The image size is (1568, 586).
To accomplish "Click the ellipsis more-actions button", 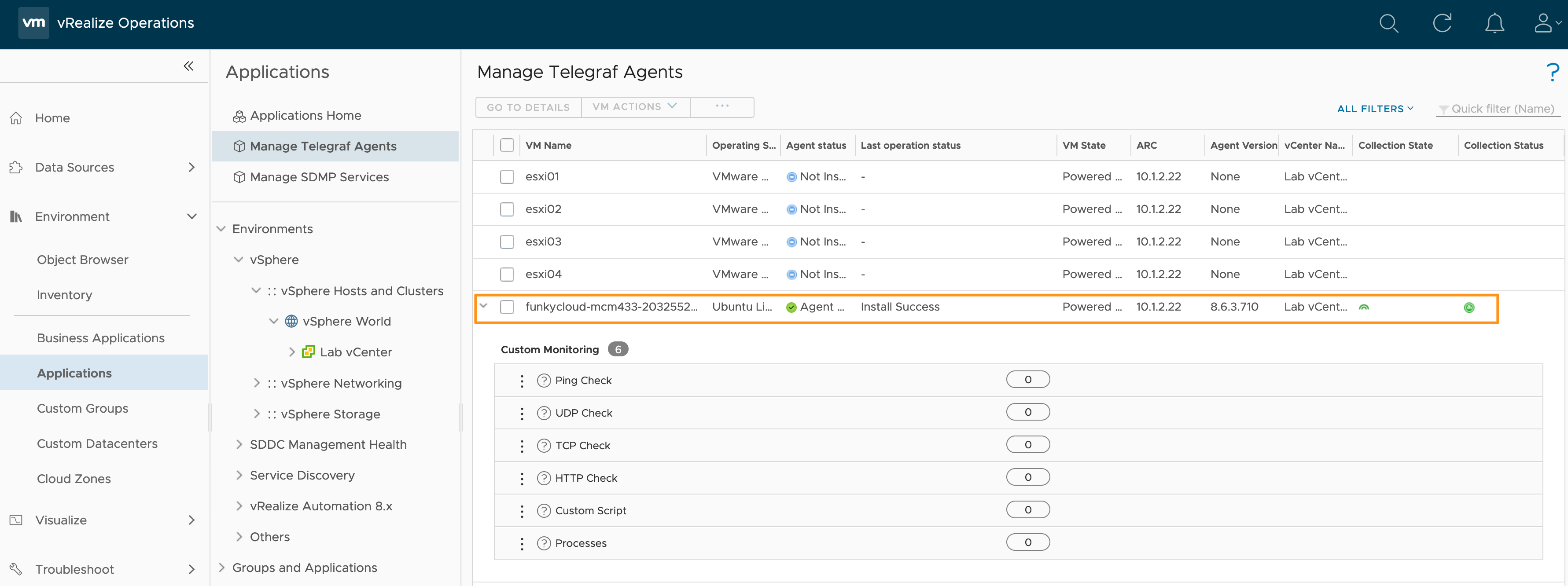I will pos(722,107).
